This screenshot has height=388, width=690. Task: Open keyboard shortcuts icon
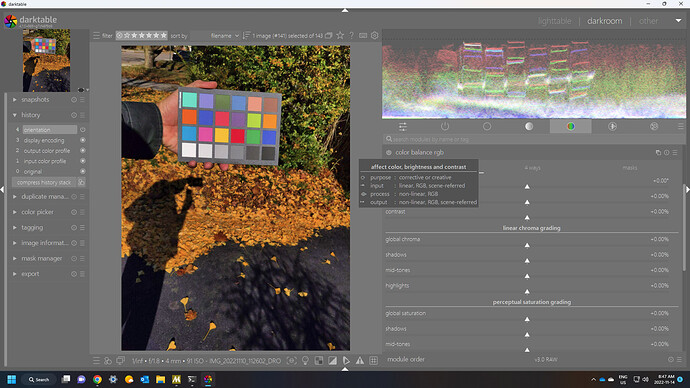tap(363, 35)
